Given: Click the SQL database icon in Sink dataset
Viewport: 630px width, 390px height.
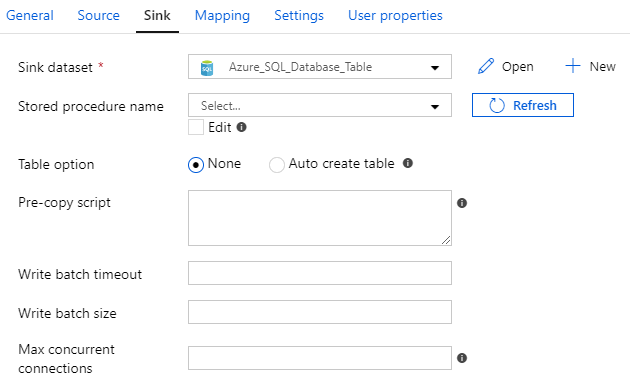Looking at the screenshot, I should click(207, 68).
